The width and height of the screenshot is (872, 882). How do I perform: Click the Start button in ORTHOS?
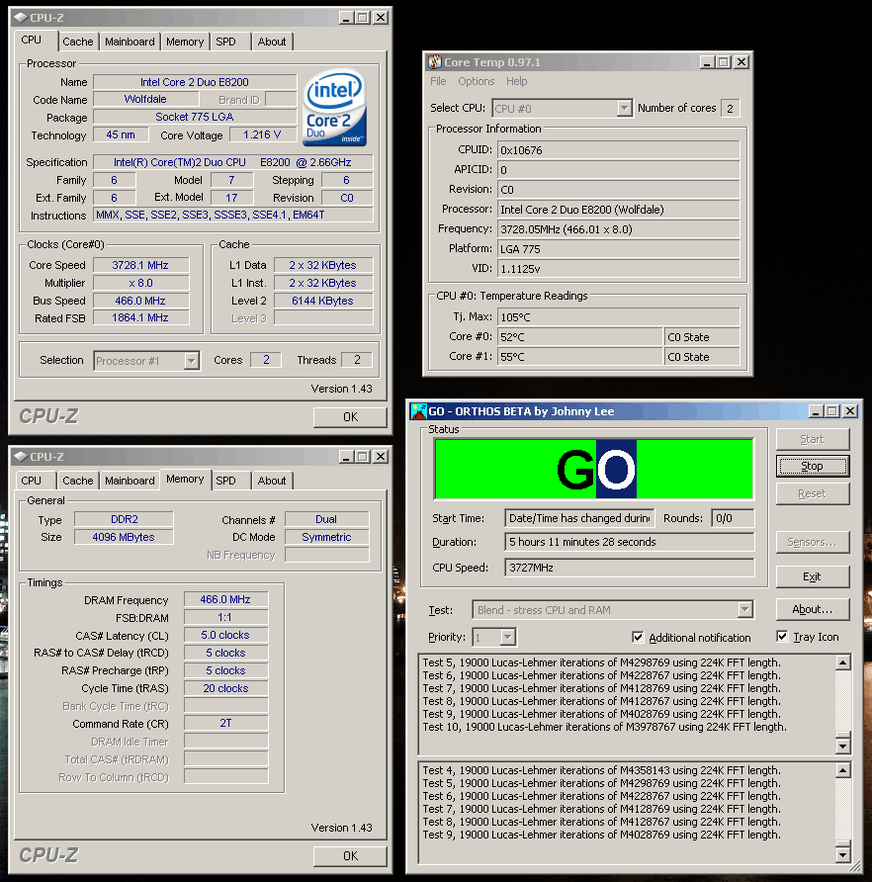812,439
